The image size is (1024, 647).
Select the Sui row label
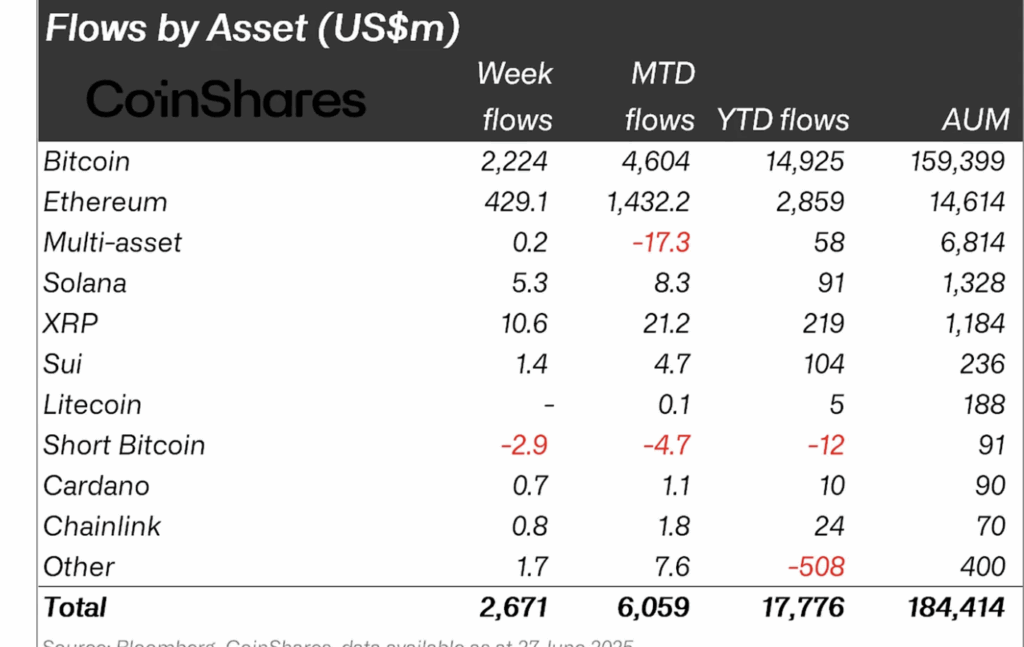pos(63,364)
